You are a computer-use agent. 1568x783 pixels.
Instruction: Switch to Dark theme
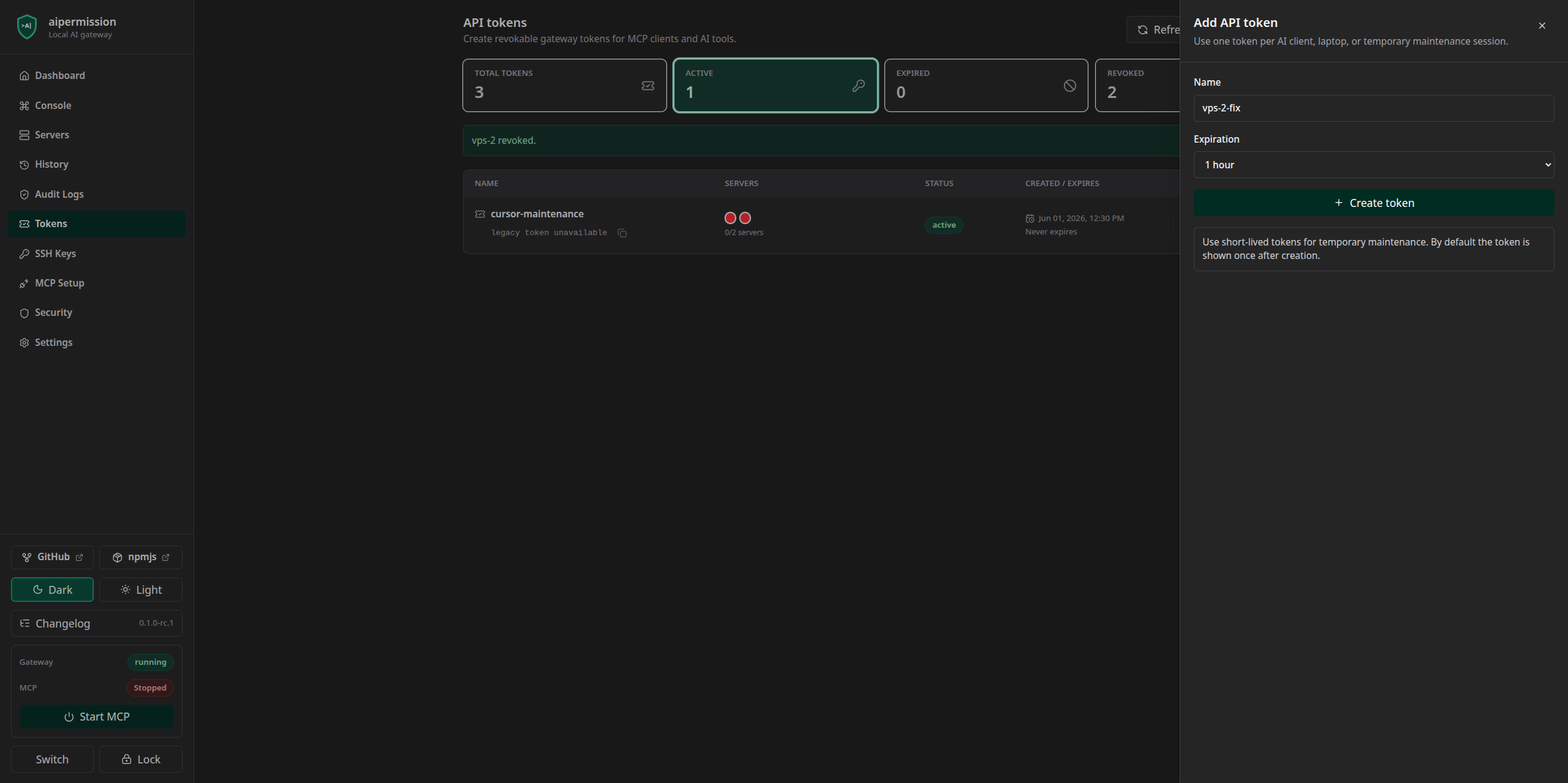(52, 590)
